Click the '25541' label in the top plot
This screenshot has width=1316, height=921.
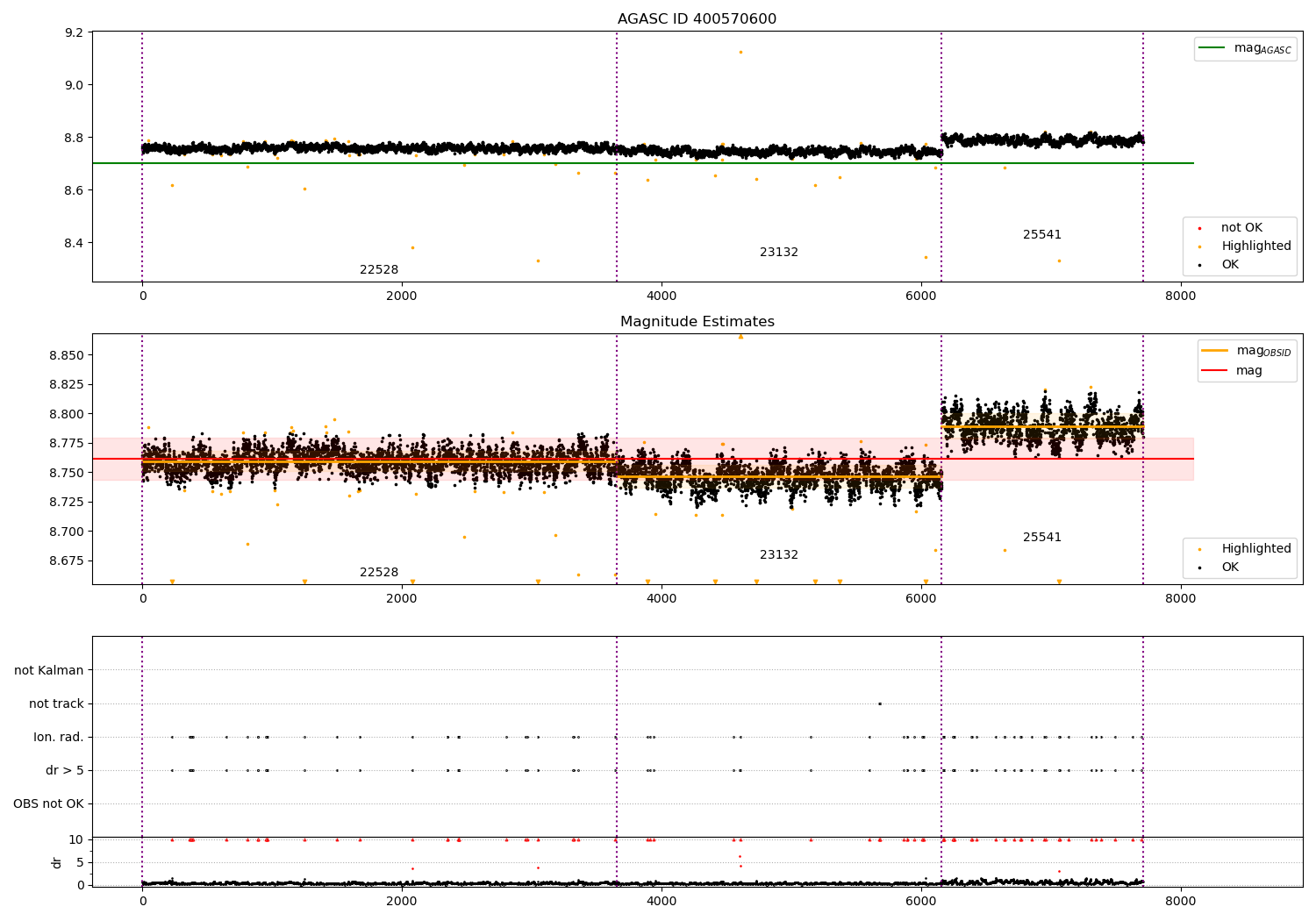[x=1042, y=235]
